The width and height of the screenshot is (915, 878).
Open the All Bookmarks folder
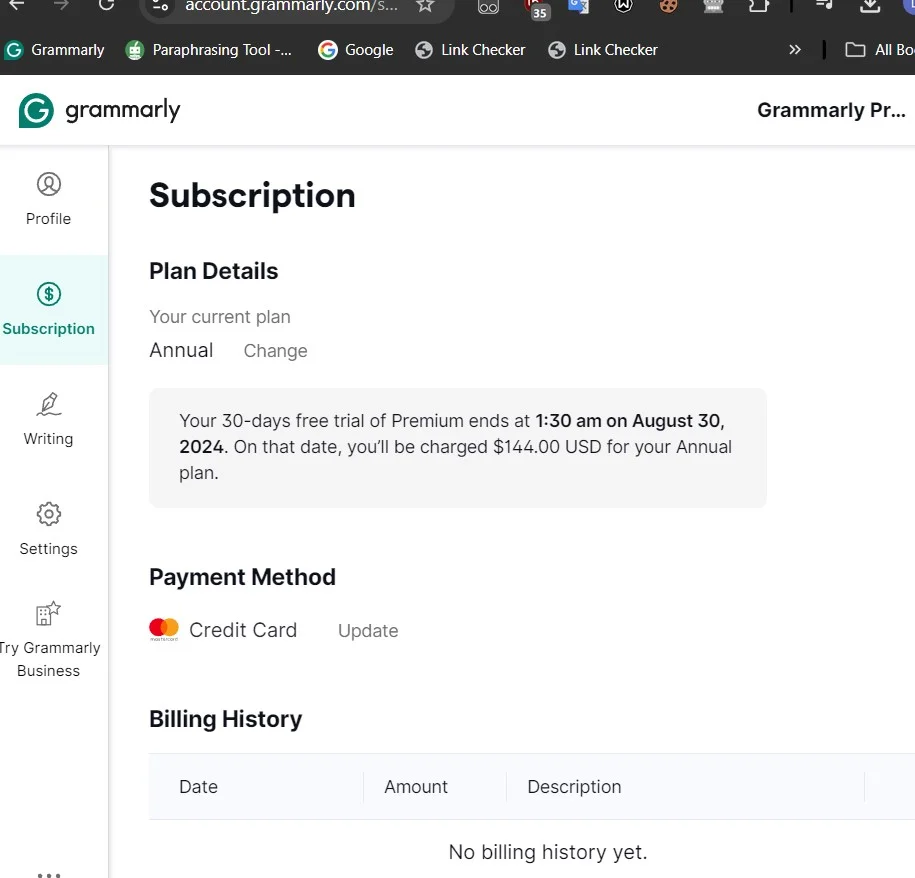point(879,50)
